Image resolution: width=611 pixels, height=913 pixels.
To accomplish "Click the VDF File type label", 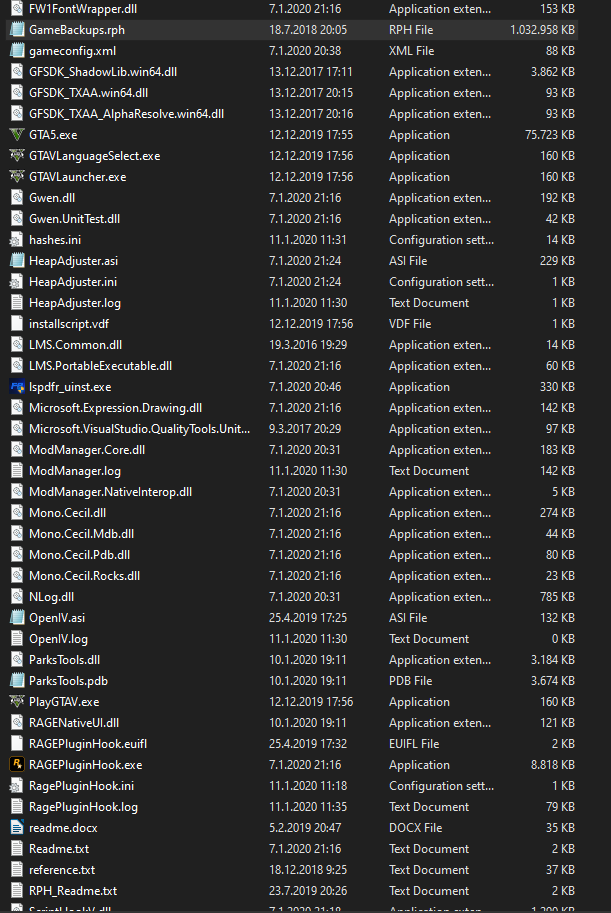I will [x=410, y=324].
